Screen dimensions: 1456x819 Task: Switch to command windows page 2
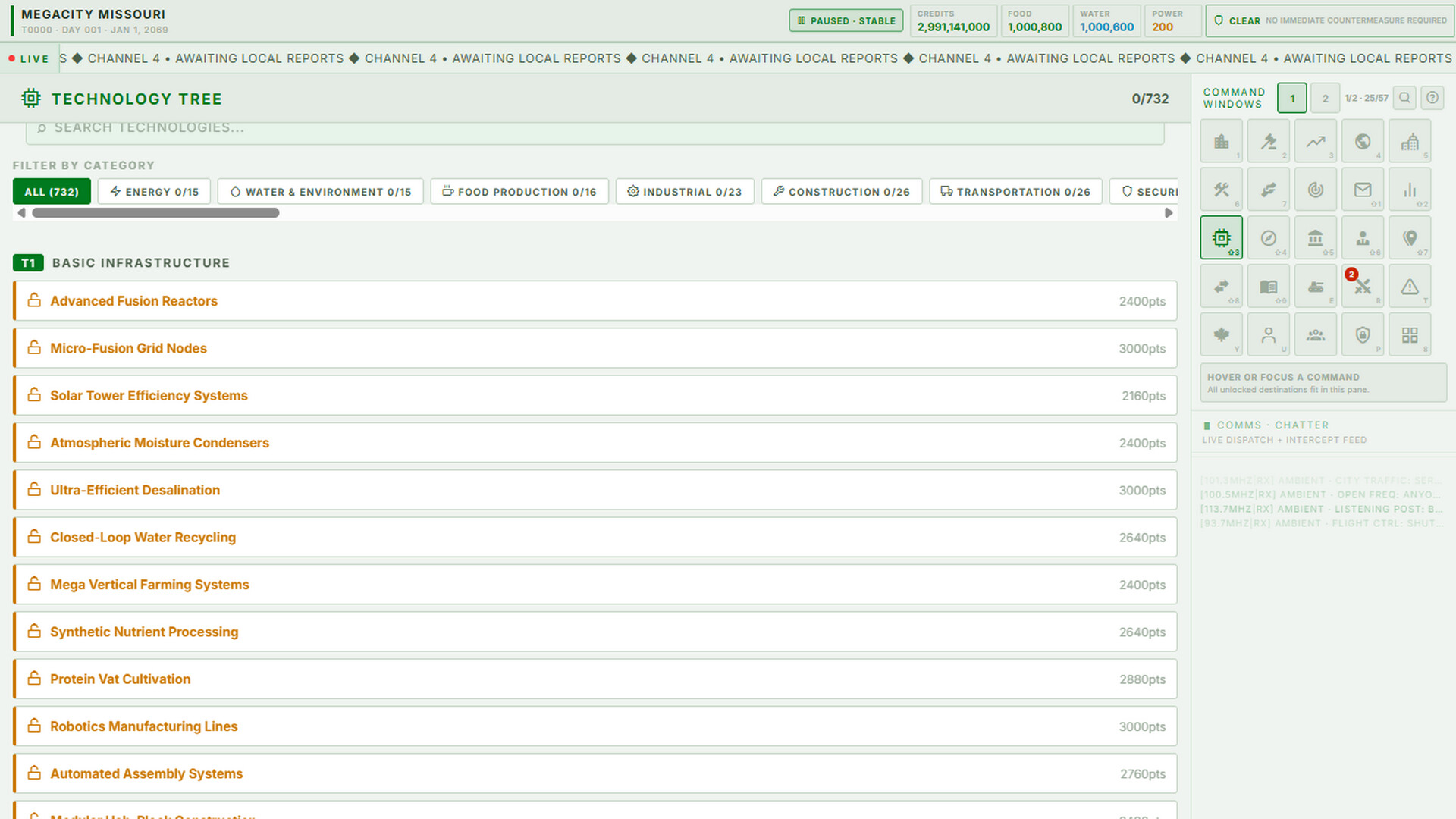1325,99
